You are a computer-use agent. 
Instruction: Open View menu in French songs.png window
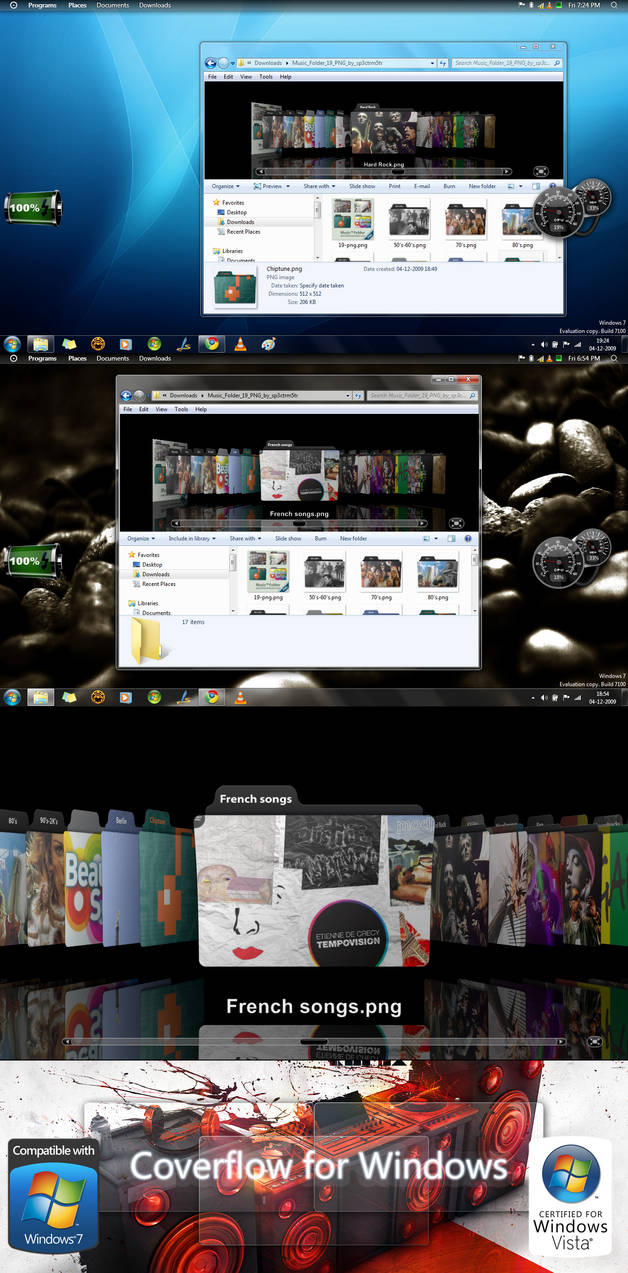[x=162, y=409]
